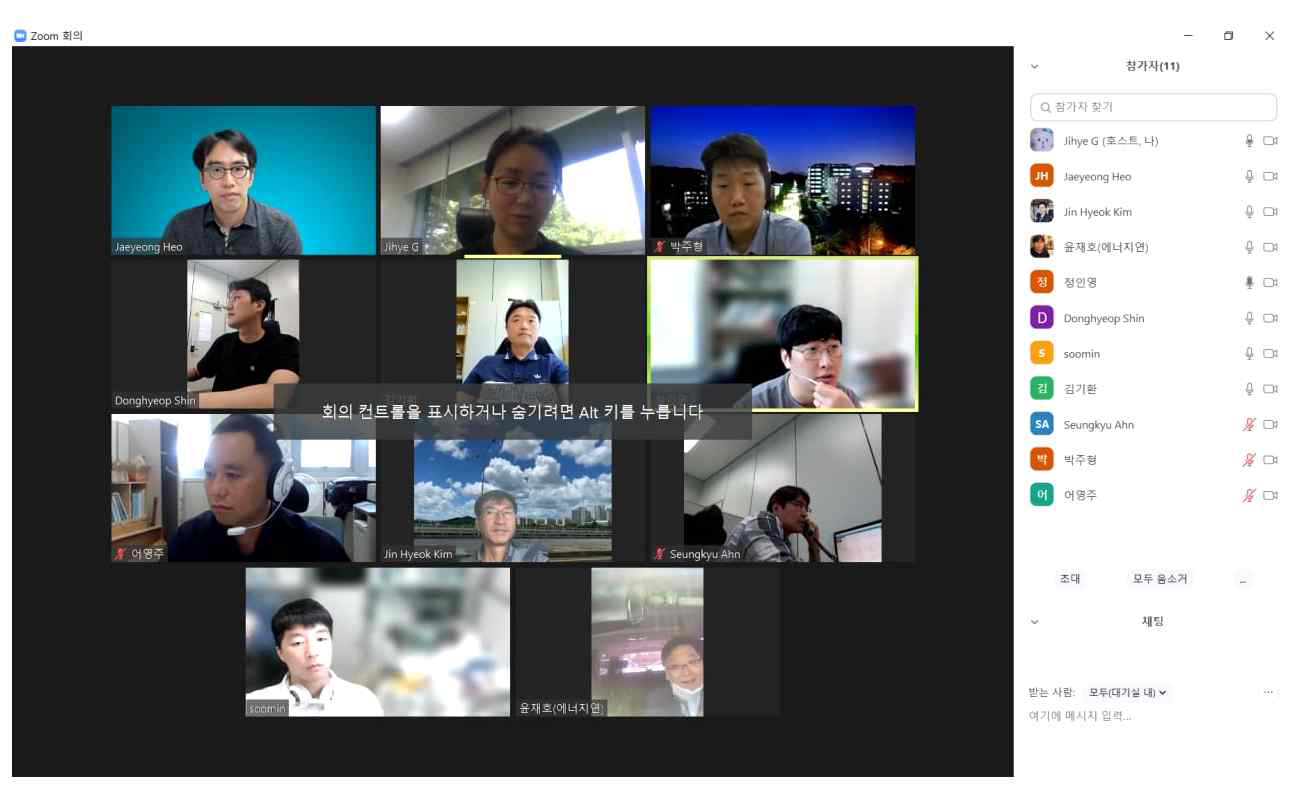
Task: Collapse the 채팅 panel chevron
Action: pyautogui.click(x=1035, y=621)
